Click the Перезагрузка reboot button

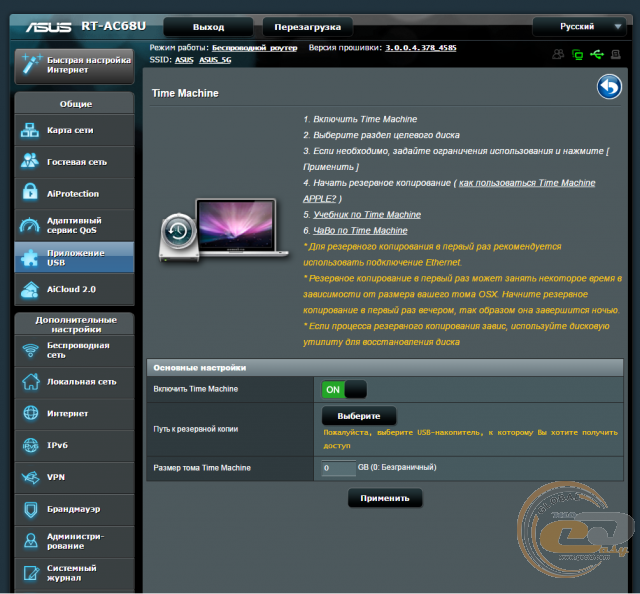coord(307,27)
